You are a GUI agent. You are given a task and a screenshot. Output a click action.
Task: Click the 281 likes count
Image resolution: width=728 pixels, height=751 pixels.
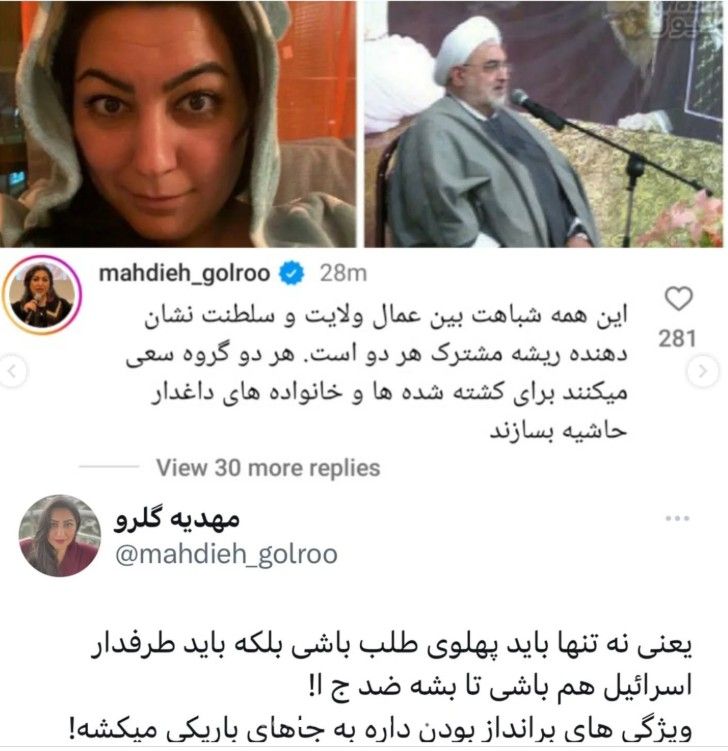[x=677, y=338]
